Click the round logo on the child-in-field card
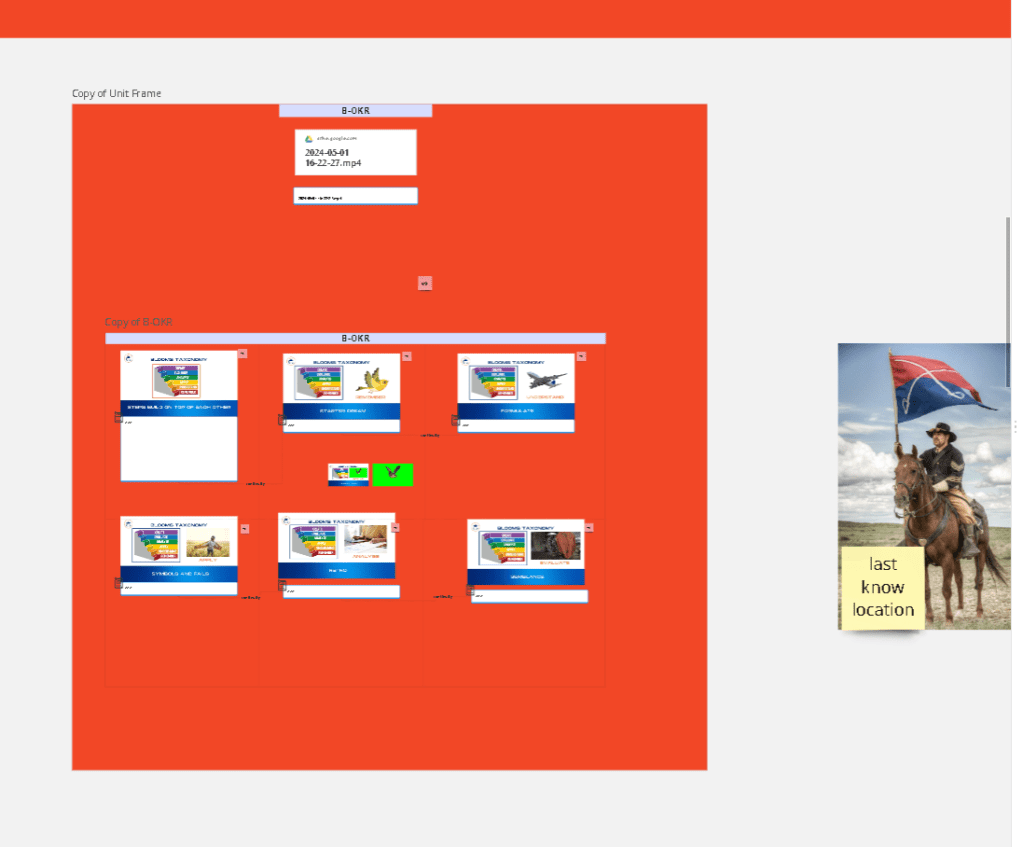Viewport: 1023px width, 847px height. coord(129,523)
